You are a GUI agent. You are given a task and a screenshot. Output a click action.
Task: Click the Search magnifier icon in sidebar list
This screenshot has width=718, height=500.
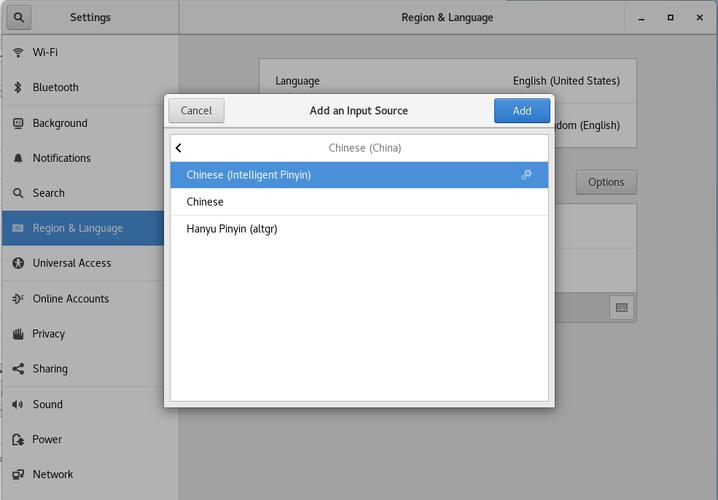point(18,193)
